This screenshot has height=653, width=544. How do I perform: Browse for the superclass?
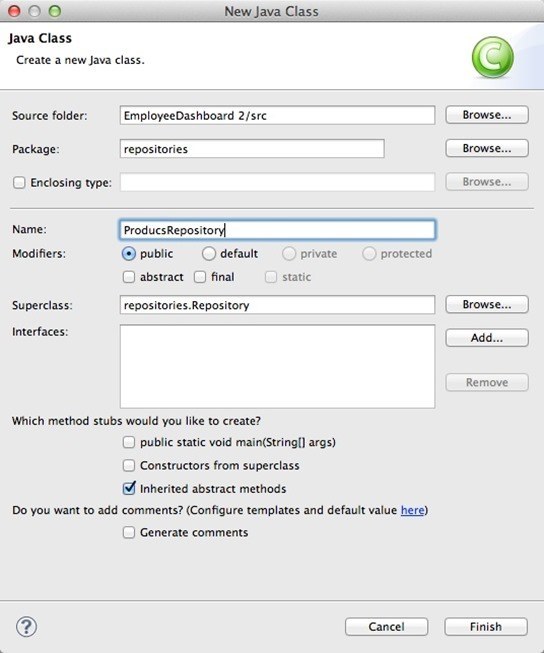pos(487,304)
